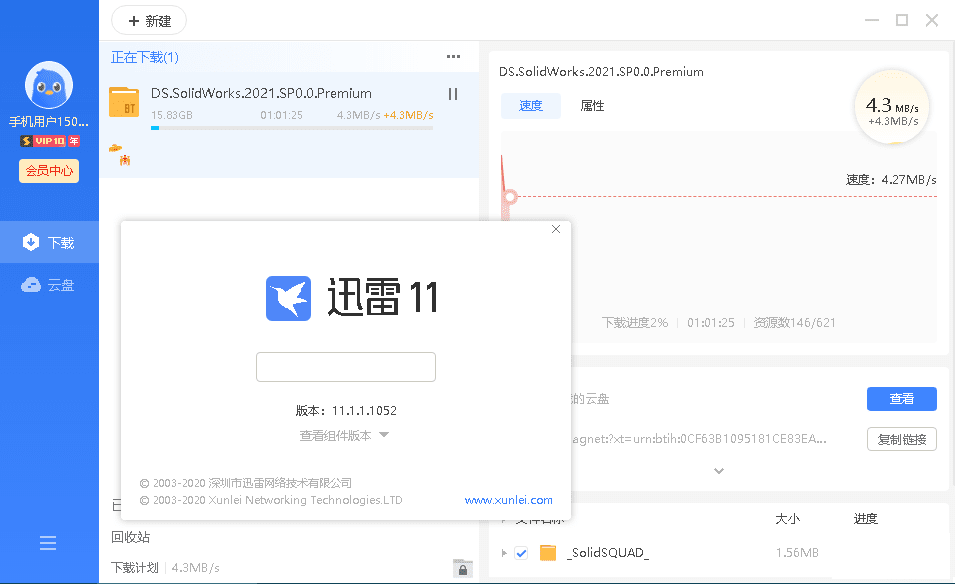Screen dimensions: 955x584
Task: Click the 15.83GB file size text
Action: pyautogui.click(x=172, y=115)
